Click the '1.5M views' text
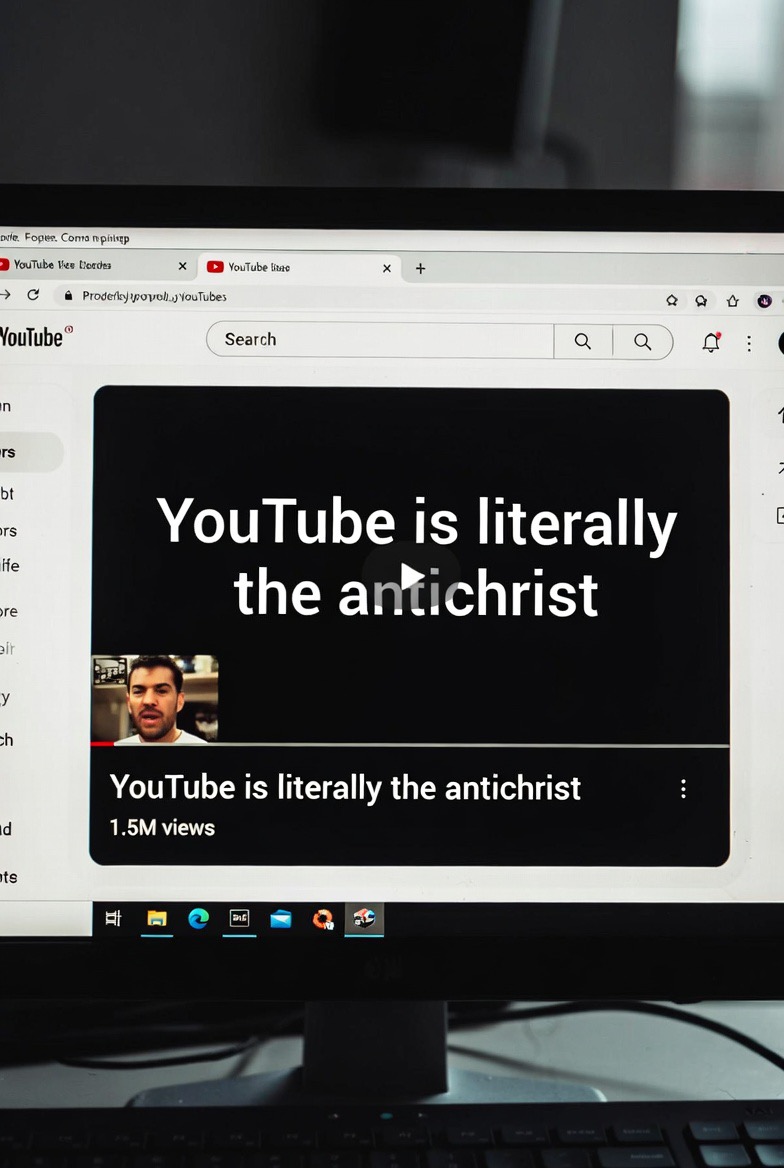The height and width of the screenshot is (1168, 784). [162, 828]
